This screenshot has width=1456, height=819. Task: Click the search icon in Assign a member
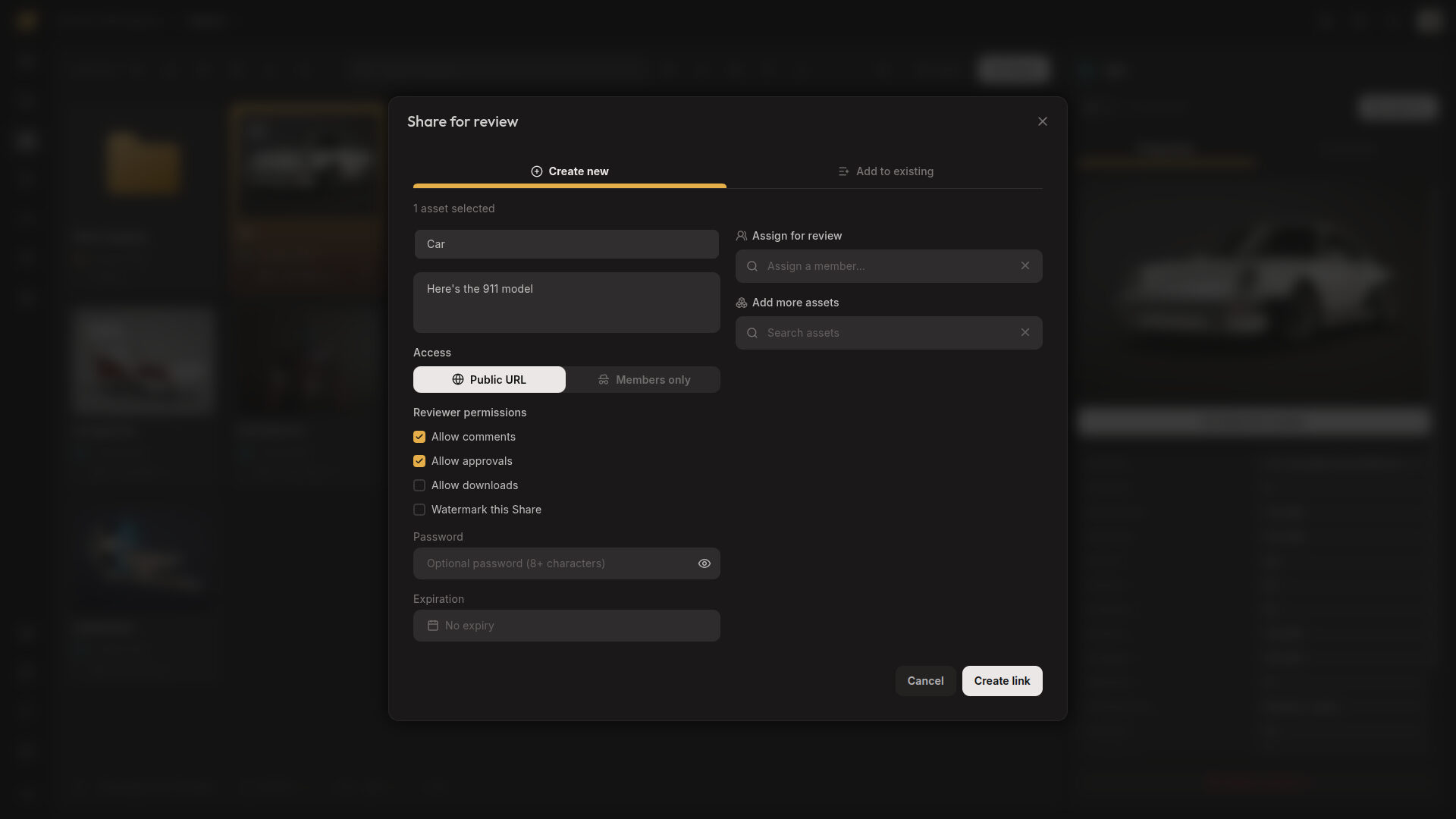click(752, 266)
